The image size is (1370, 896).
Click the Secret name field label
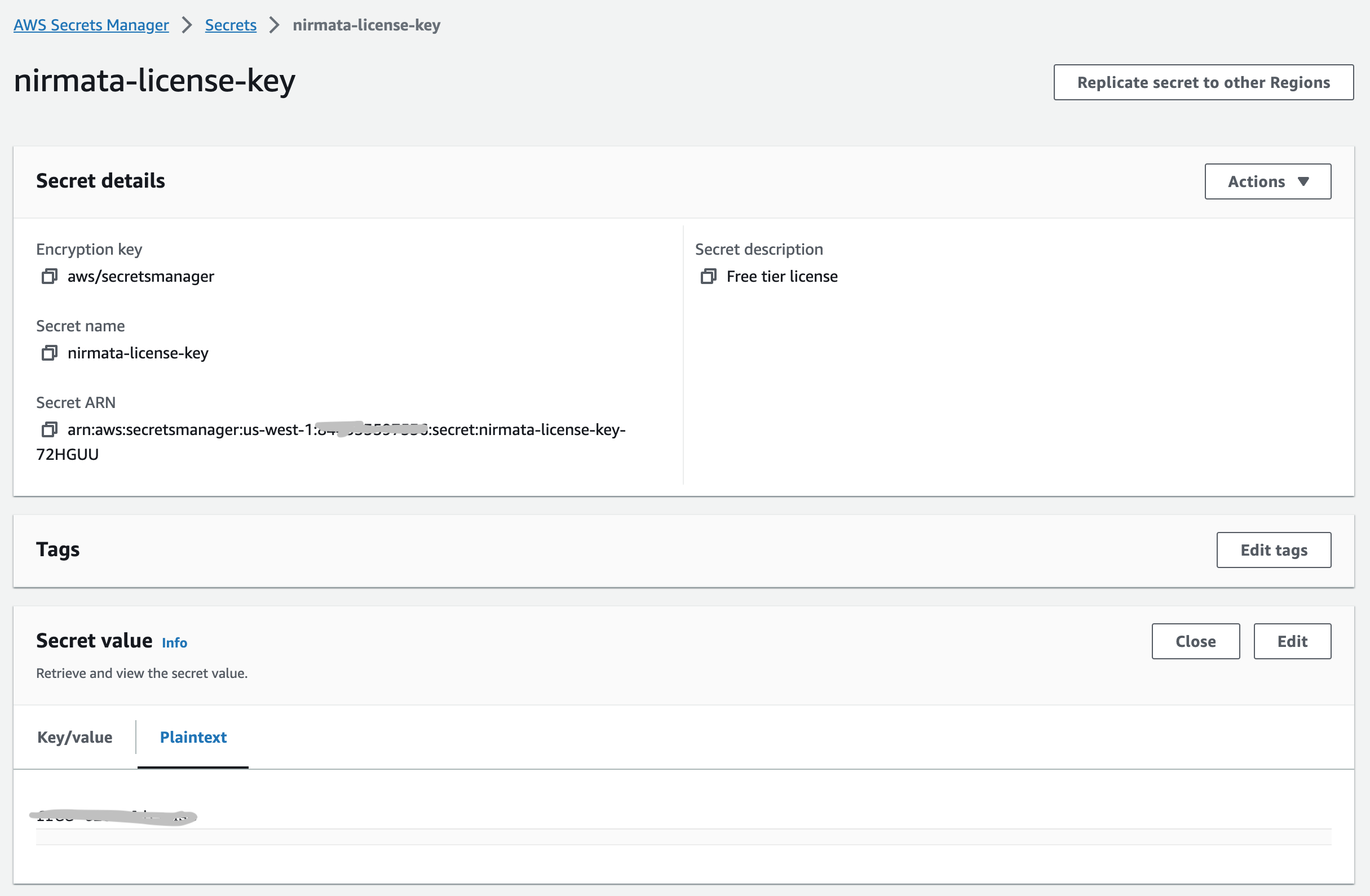(x=80, y=326)
